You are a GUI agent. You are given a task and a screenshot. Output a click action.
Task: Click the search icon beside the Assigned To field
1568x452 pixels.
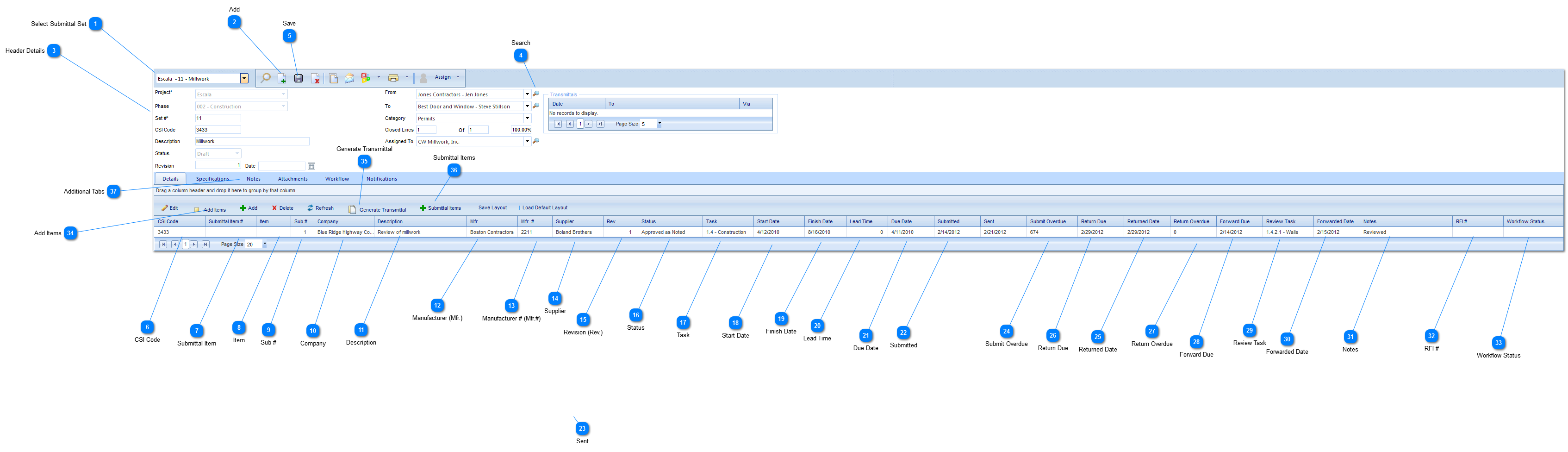(x=535, y=141)
